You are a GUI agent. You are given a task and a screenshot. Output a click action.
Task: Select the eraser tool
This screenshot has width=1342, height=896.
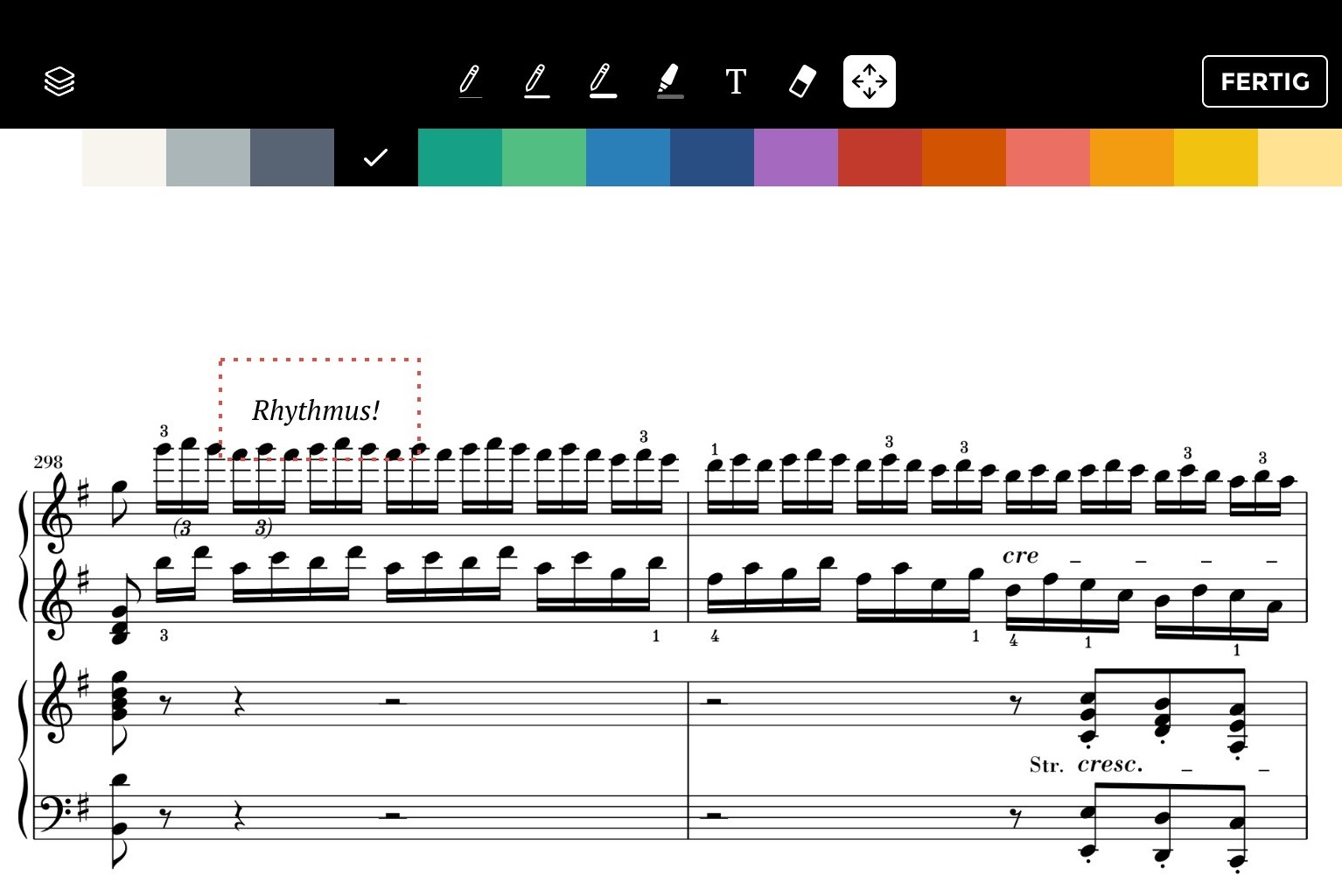point(802,81)
